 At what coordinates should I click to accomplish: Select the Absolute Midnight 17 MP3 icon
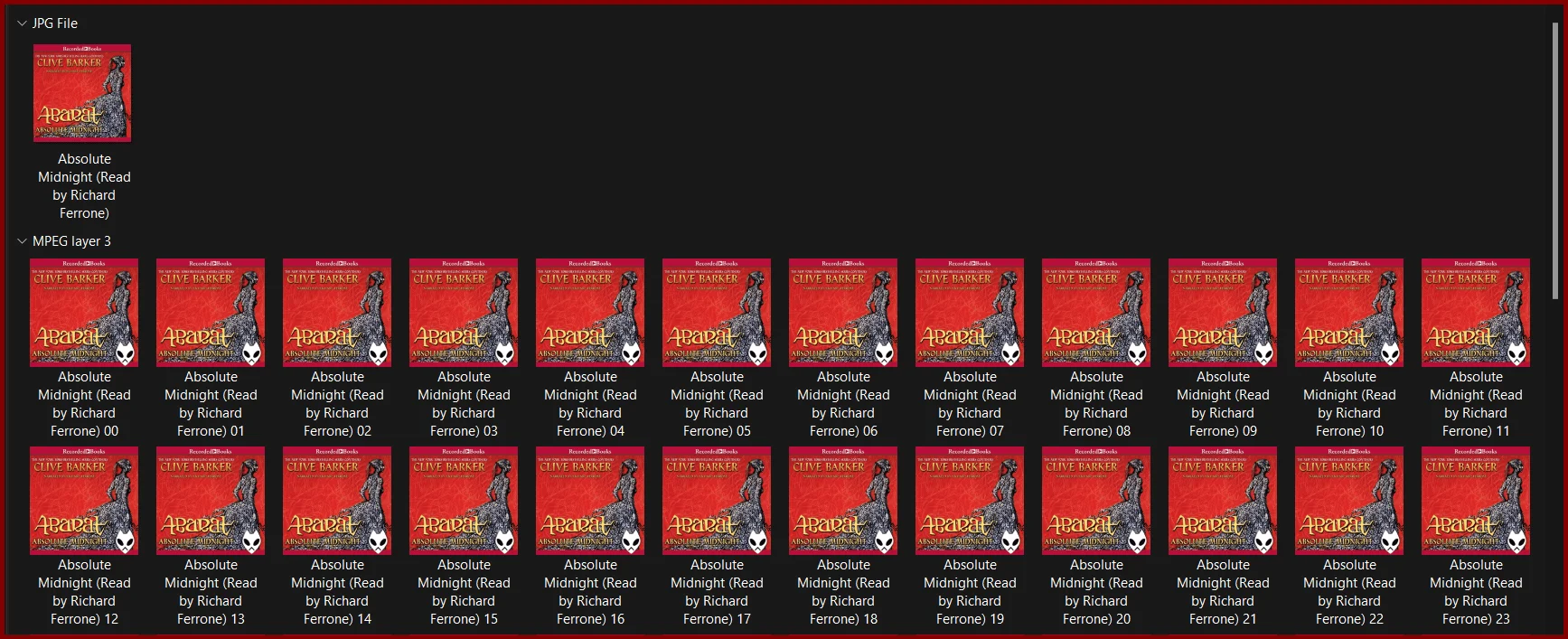coord(717,501)
